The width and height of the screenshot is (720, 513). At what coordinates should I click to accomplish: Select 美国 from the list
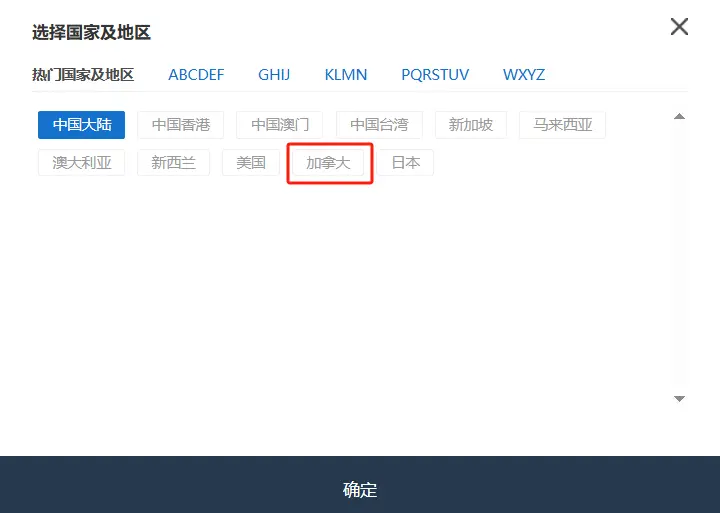251,163
